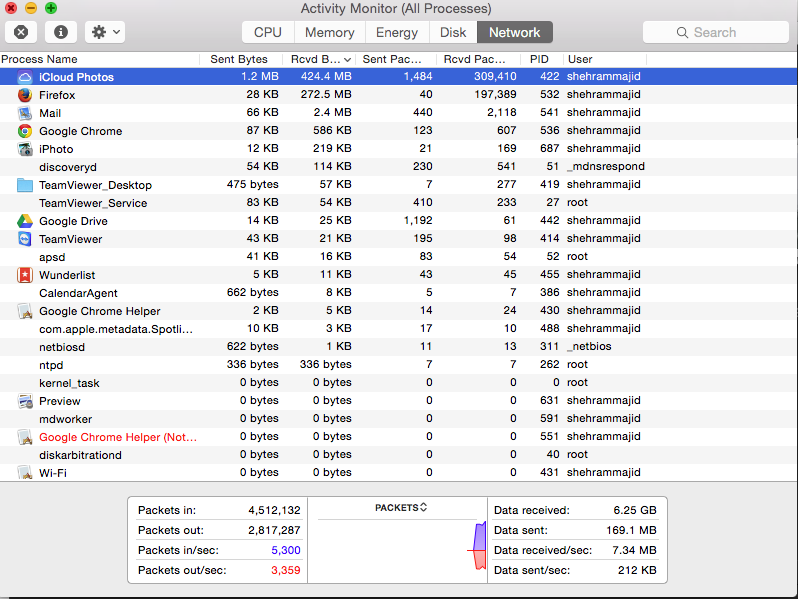Click the Packets in/sec value 5,300

pos(286,550)
